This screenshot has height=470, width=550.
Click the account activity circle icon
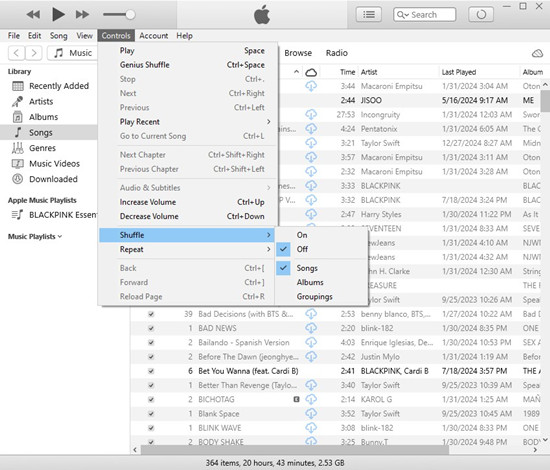click(481, 15)
